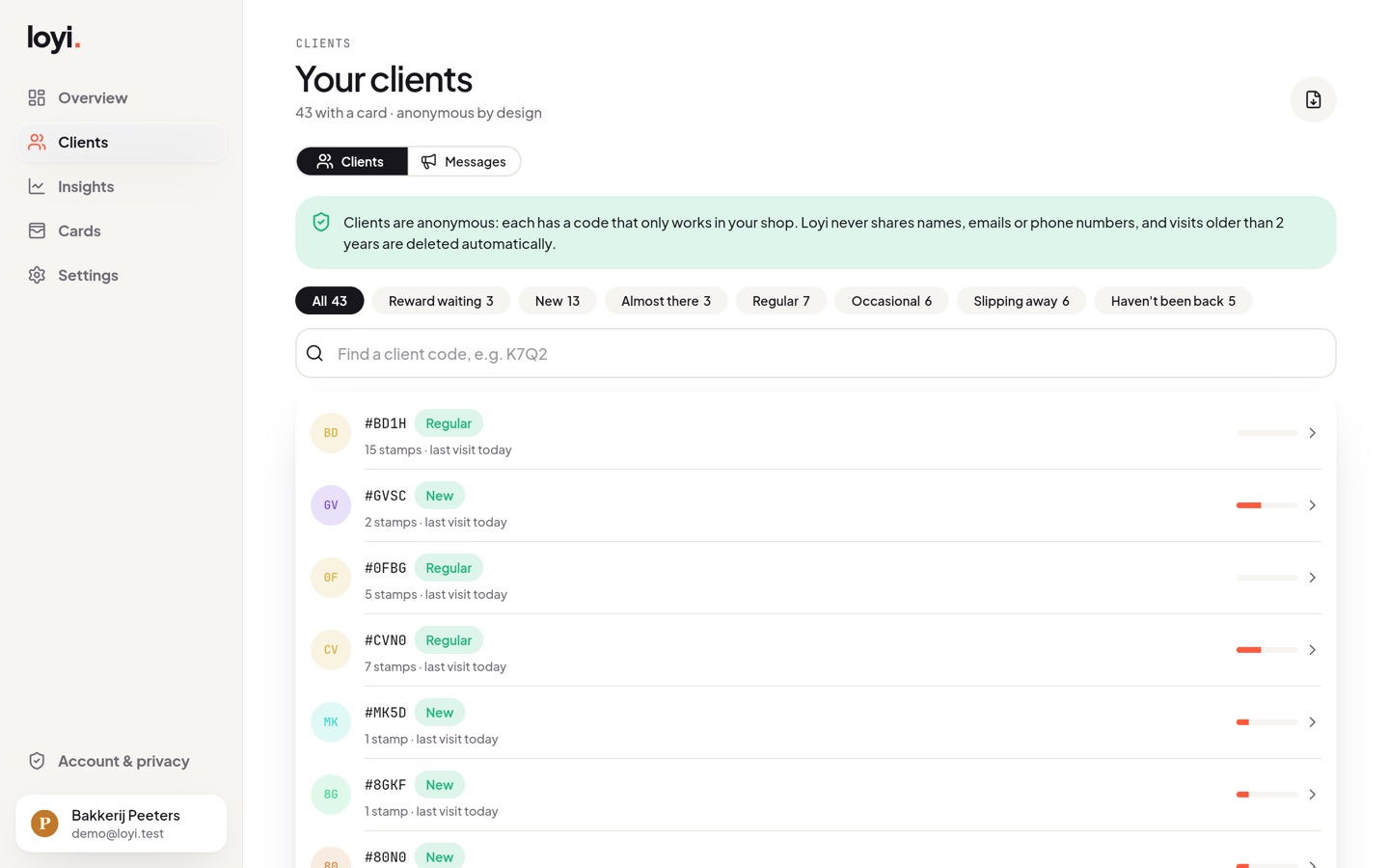Filter by Regular 7
Viewport: 1389px width, 868px height.
(x=781, y=301)
